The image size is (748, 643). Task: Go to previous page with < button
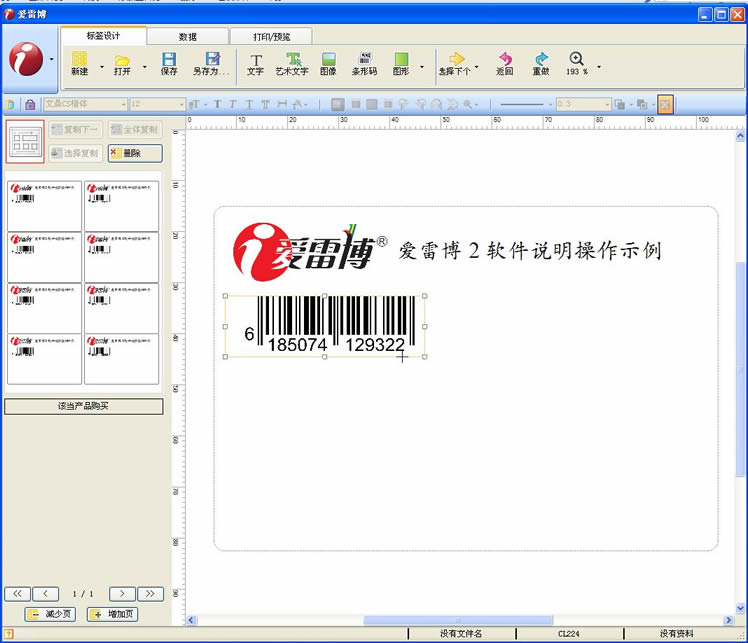(x=46, y=594)
